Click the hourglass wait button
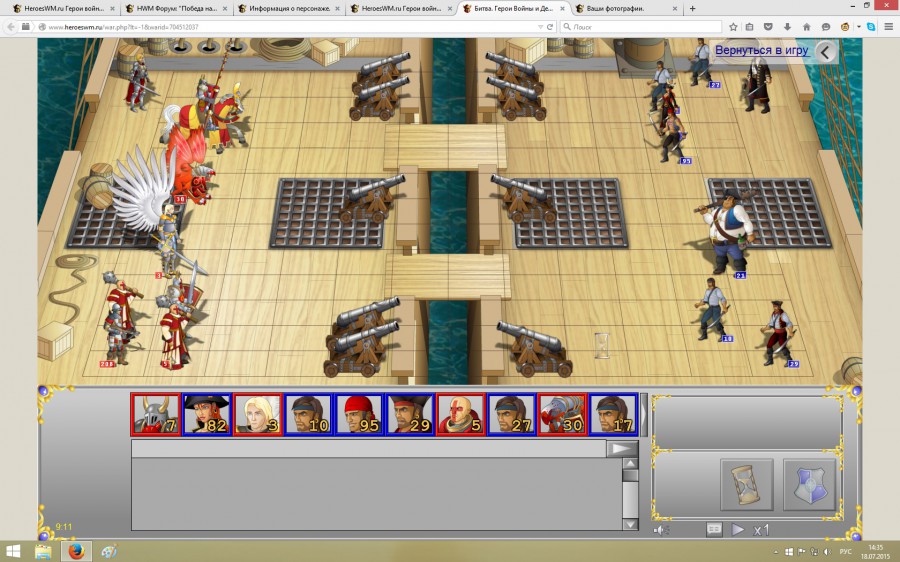Screen dimensions: 900x562 [x=746, y=484]
